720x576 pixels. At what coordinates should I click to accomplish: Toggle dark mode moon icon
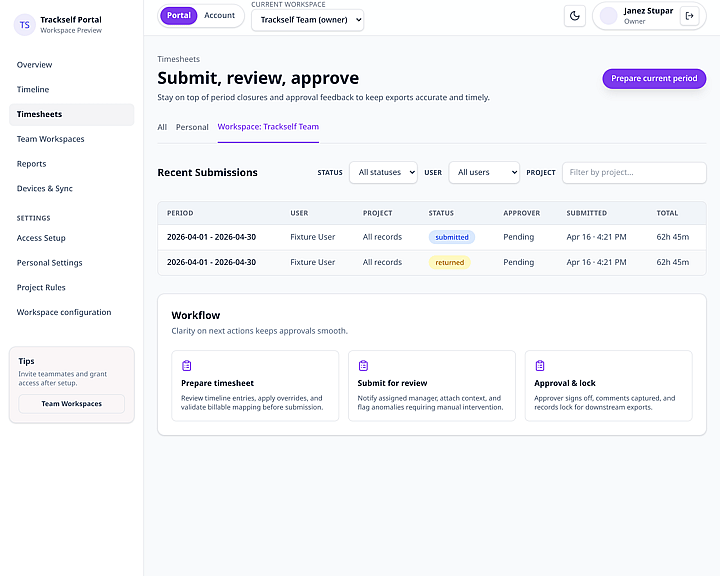[574, 16]
